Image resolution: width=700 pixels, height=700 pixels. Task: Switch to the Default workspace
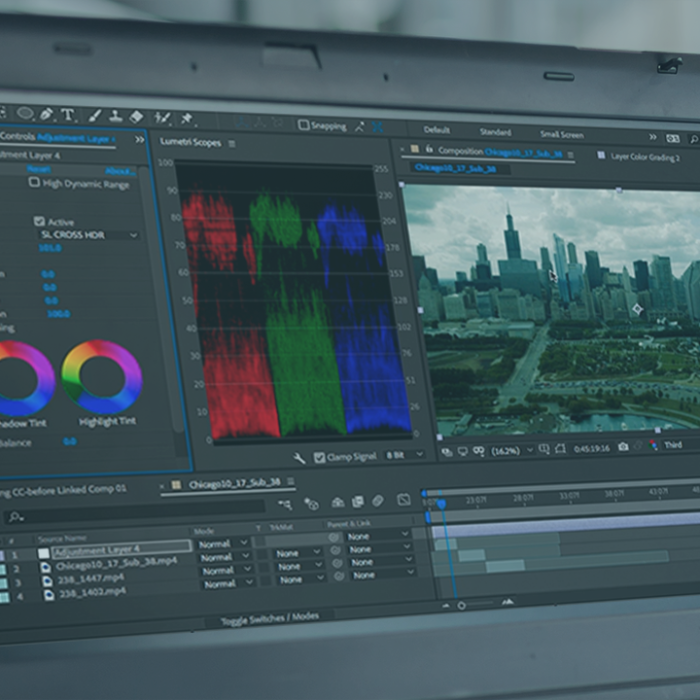tap(437, 130)
